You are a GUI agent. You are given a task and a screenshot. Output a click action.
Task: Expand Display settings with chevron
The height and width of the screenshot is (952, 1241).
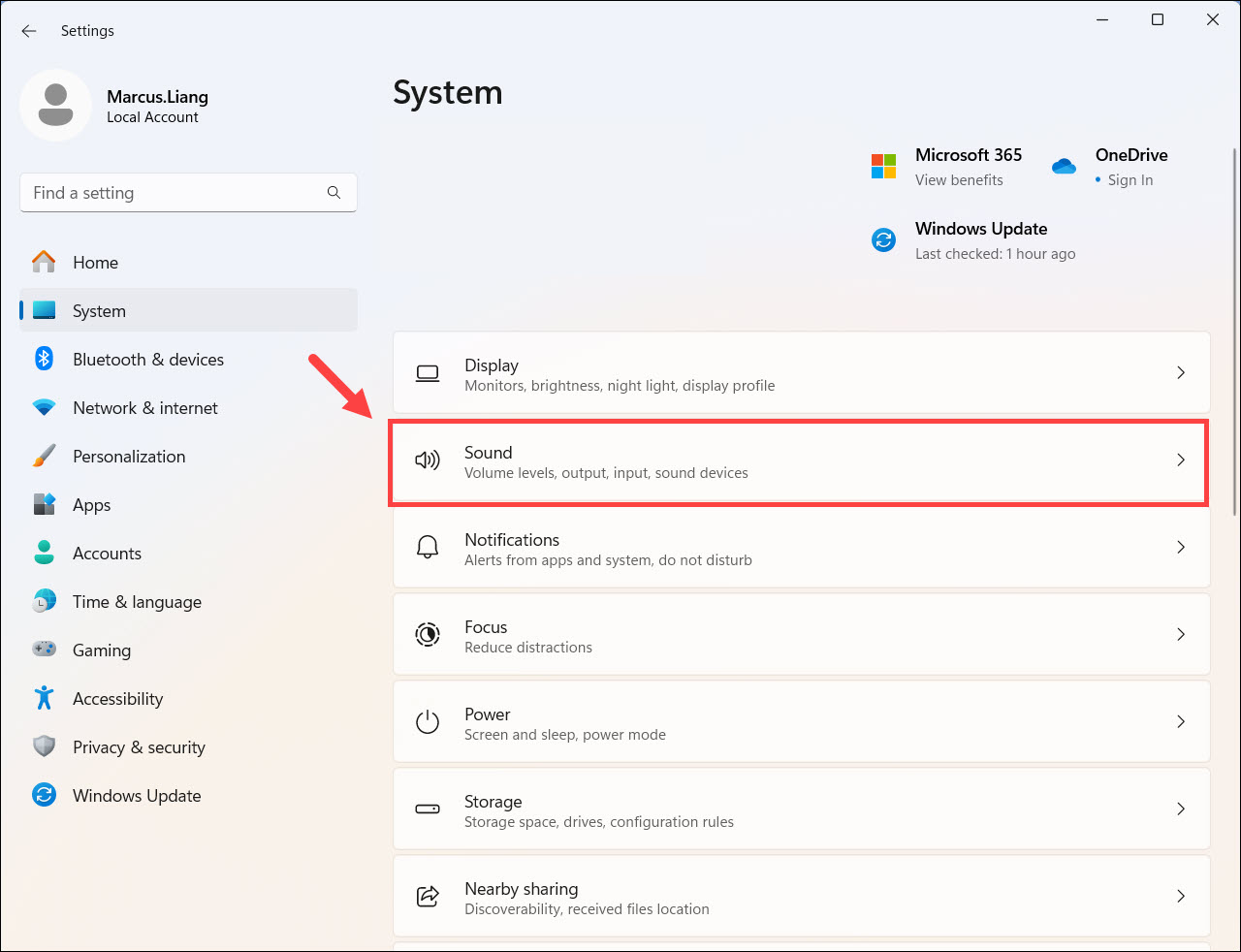[1180, 373]
